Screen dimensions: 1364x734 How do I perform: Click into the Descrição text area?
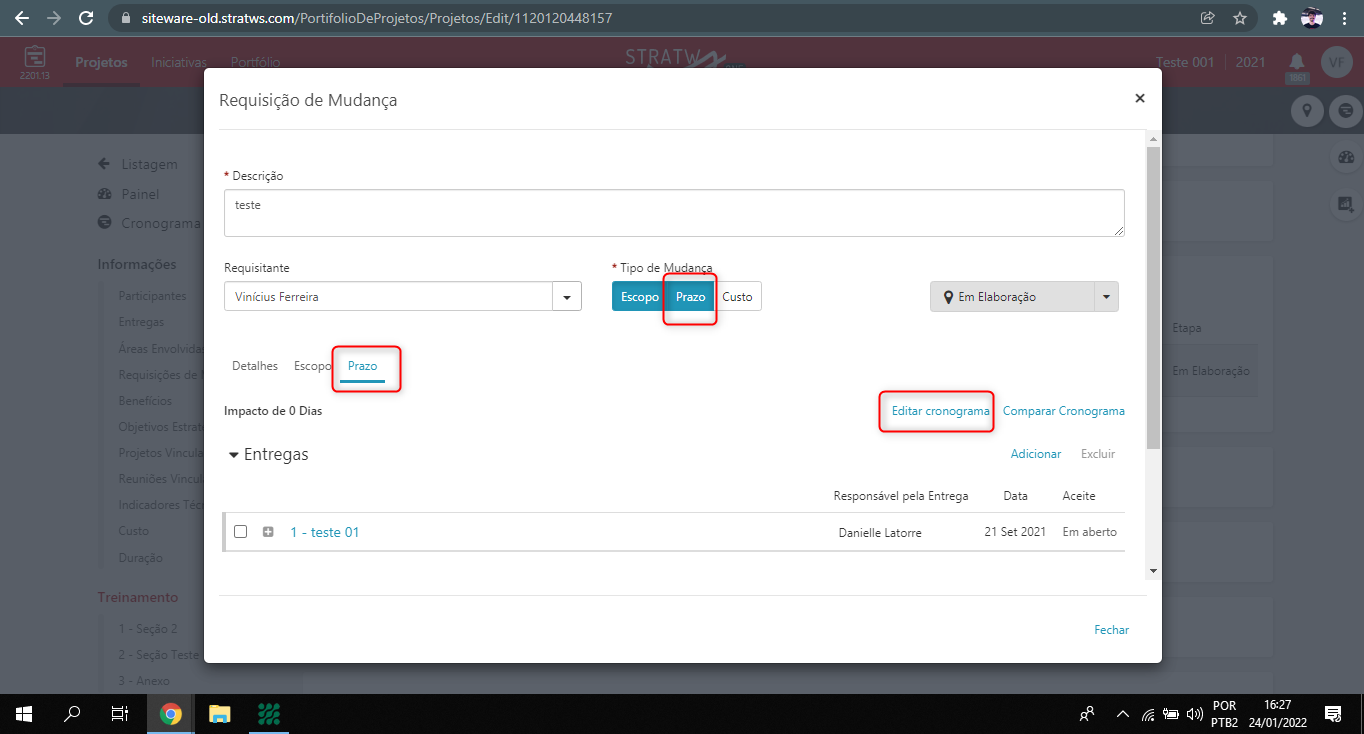pos(674,213)
